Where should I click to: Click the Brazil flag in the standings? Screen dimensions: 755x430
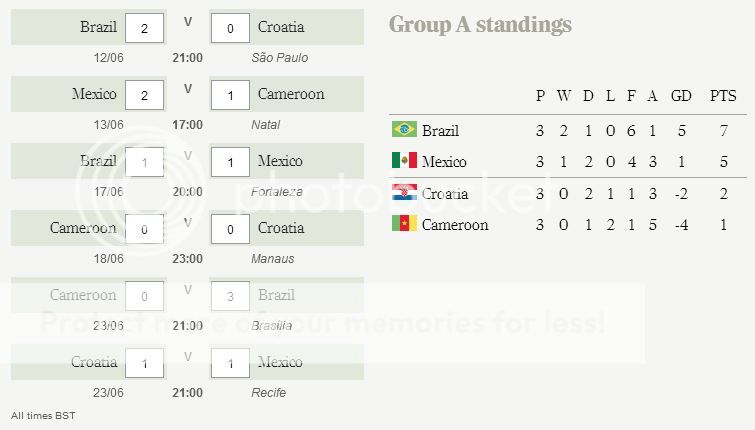[404, 130]
